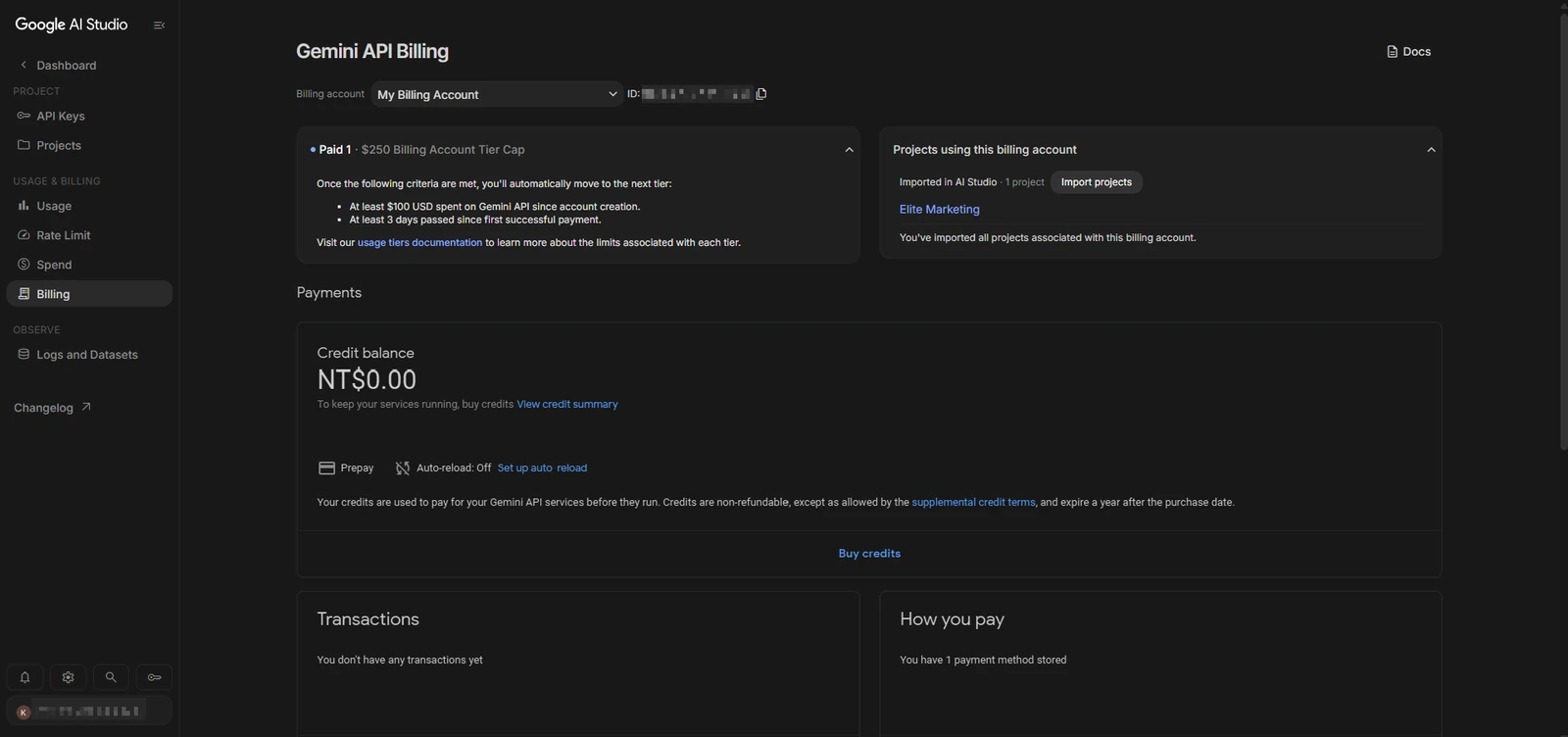The height and width of the screenshot is (737, 1568).
Task: Click the Google AI Studio logo
Action: click(72, 25)
